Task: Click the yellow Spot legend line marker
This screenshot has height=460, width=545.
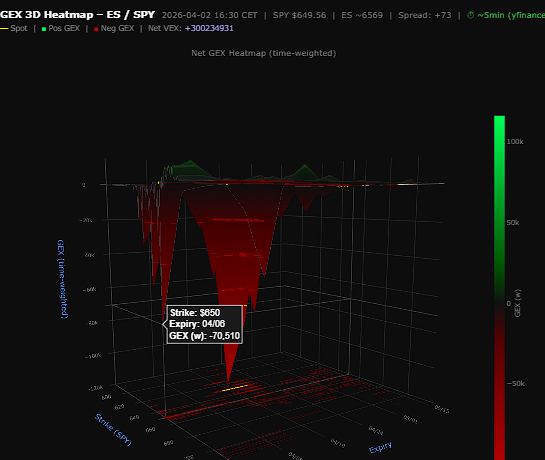Action: 4,29
